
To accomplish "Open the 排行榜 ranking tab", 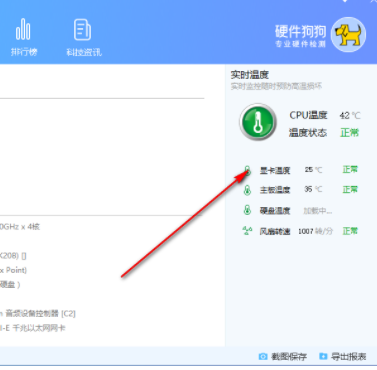I will 24,37.
